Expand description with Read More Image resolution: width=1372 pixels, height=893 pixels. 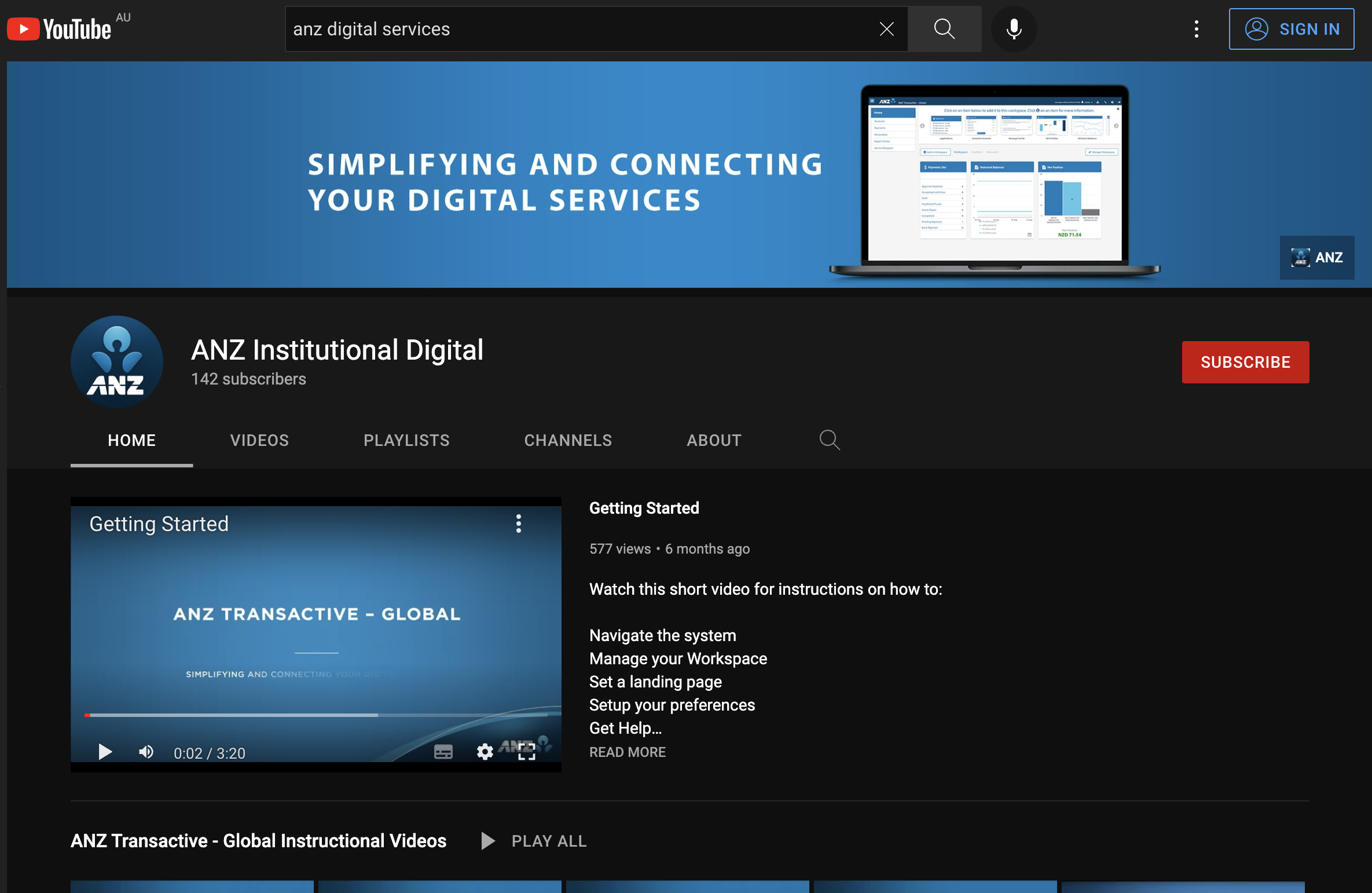[628, 752]
